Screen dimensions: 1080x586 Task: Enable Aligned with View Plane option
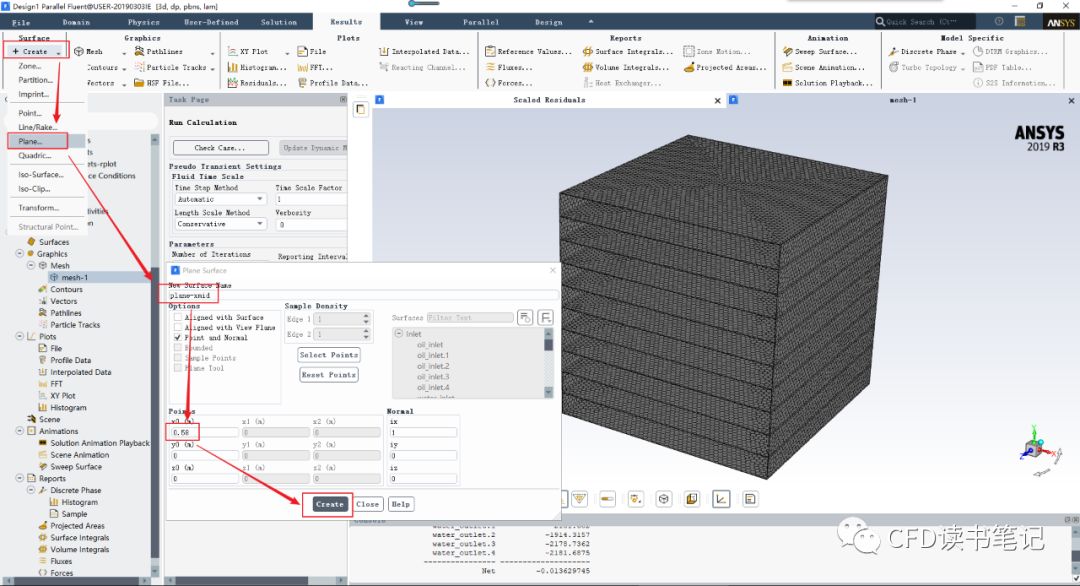pyautogui.click(x=178, y=328)
